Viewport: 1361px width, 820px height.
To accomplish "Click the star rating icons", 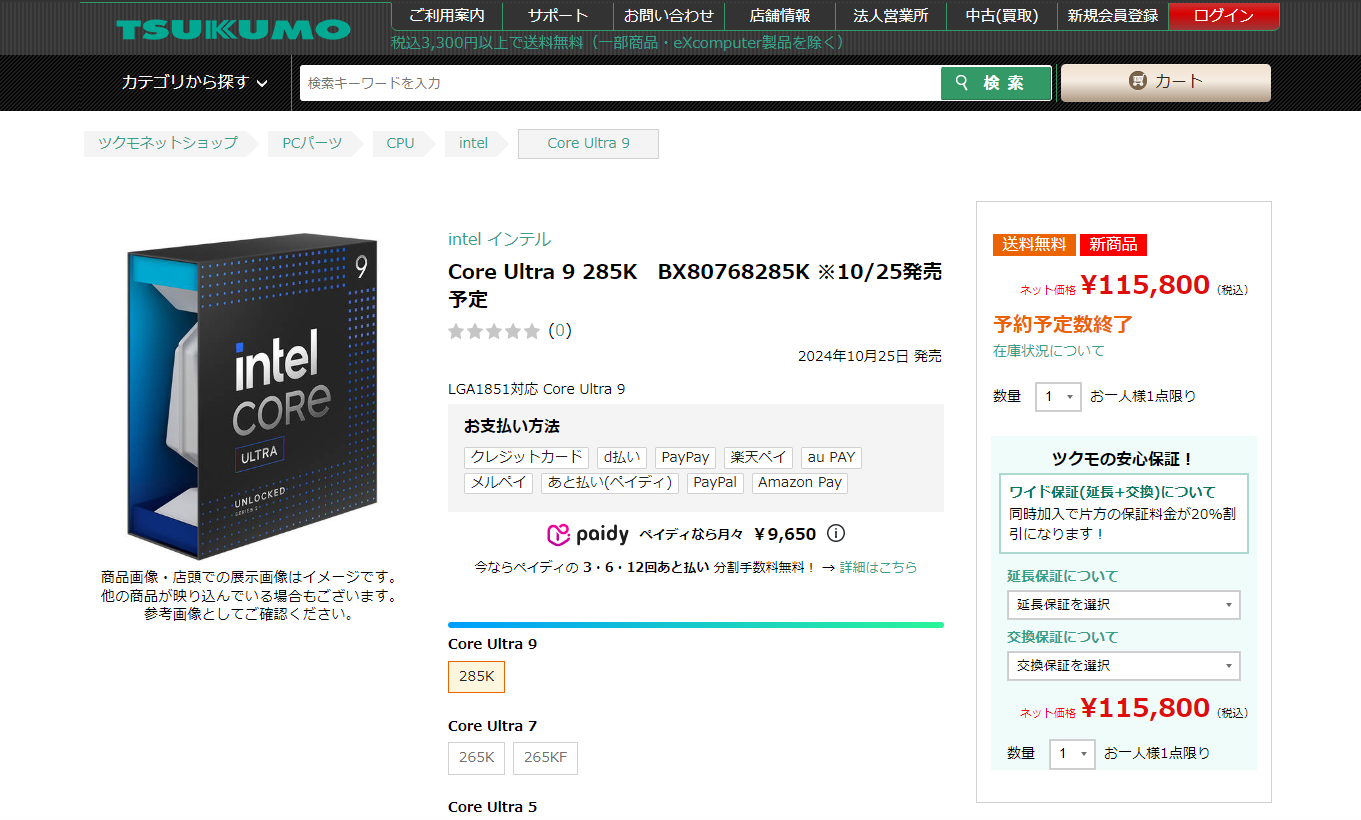I will click(x=494, y=331).
